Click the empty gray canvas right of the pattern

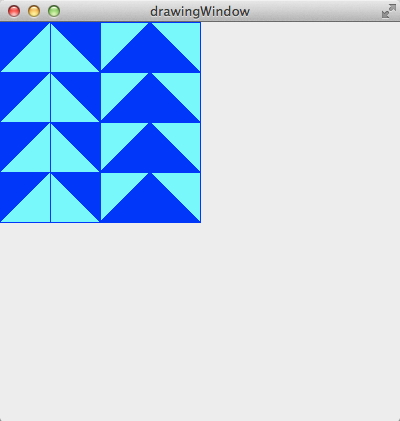click(x=300, y=122)
